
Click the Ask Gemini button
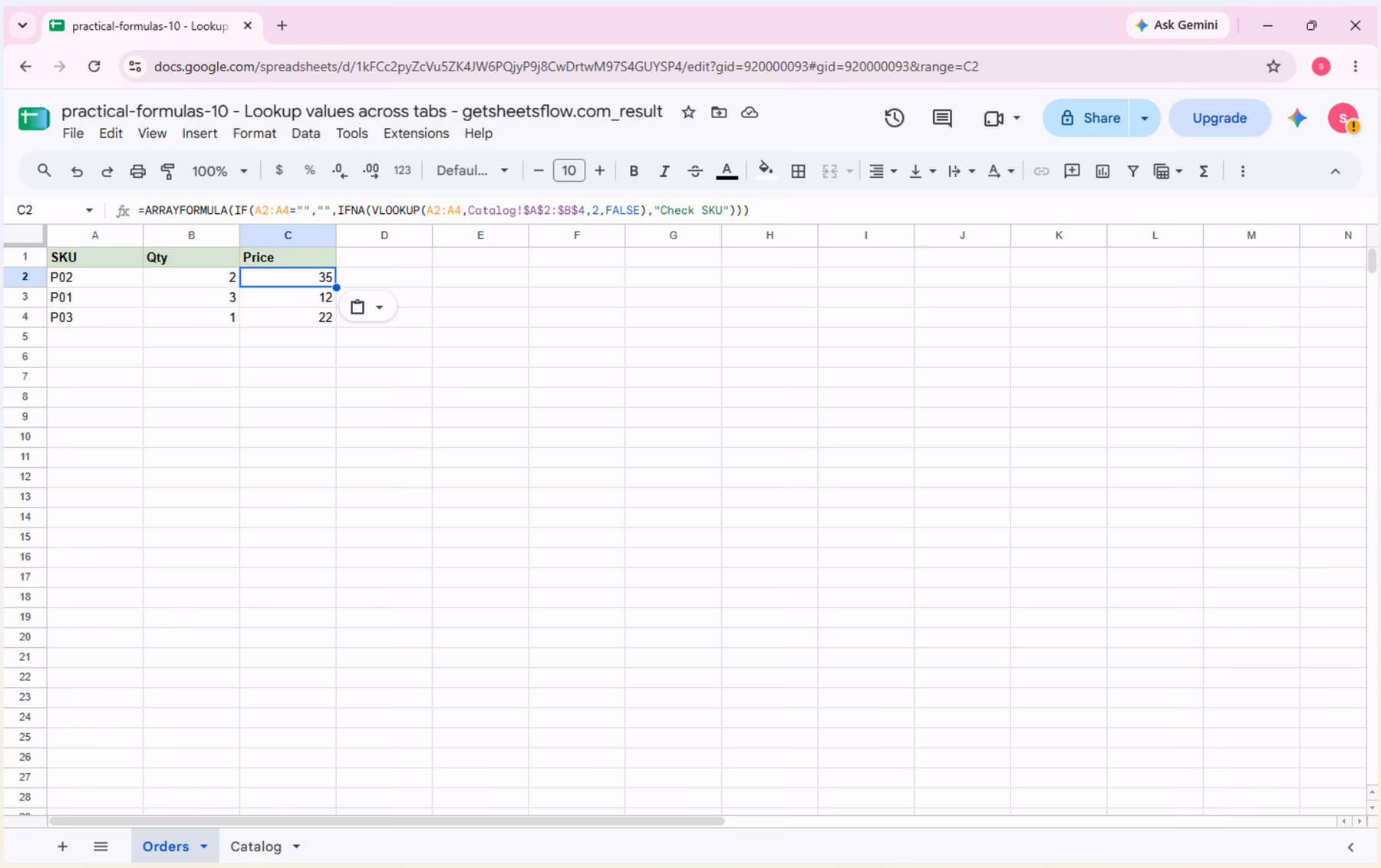point(1177,25)
